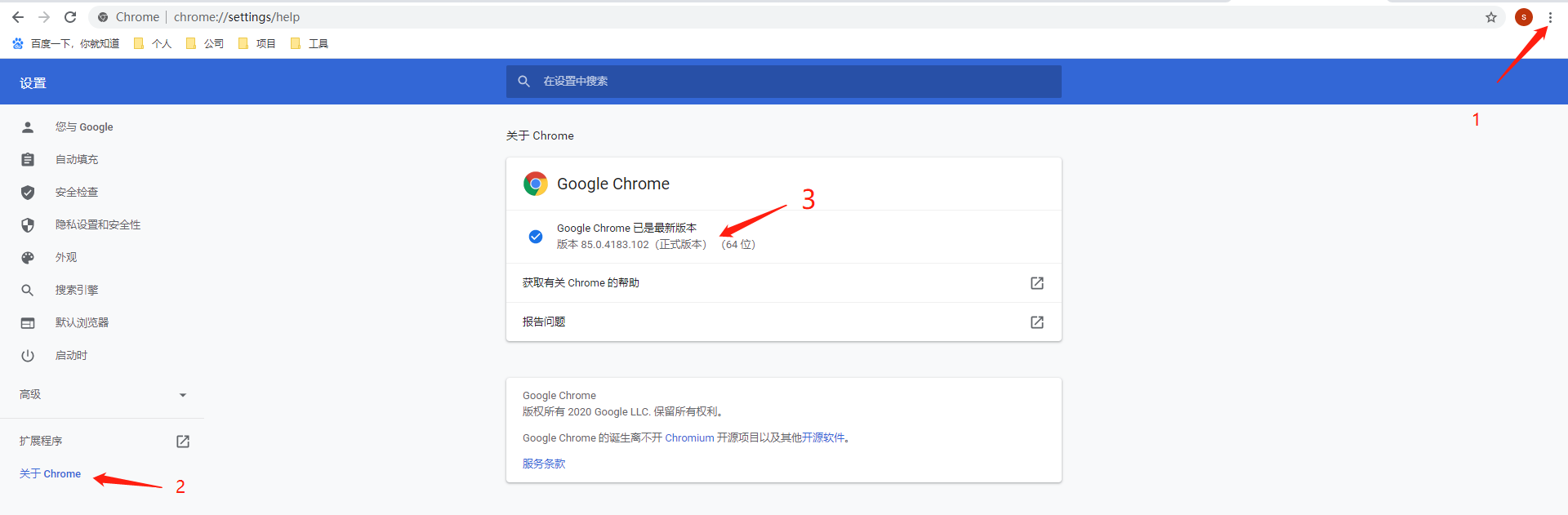
Task: Click external-link icon on Chrome help row
Action: click(1037, 282)
